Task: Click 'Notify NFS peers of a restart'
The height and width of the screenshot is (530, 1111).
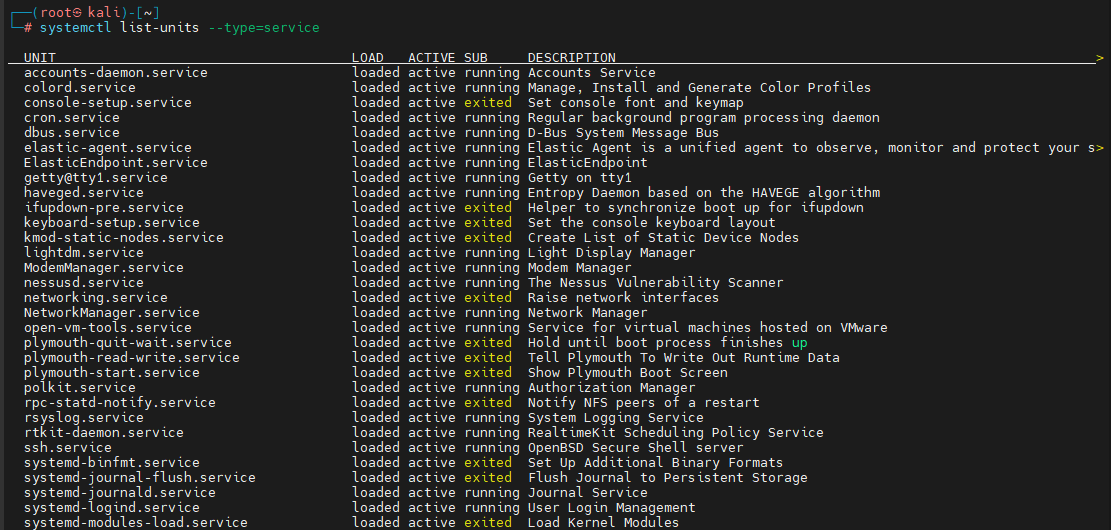Action: tap(643, 402)
